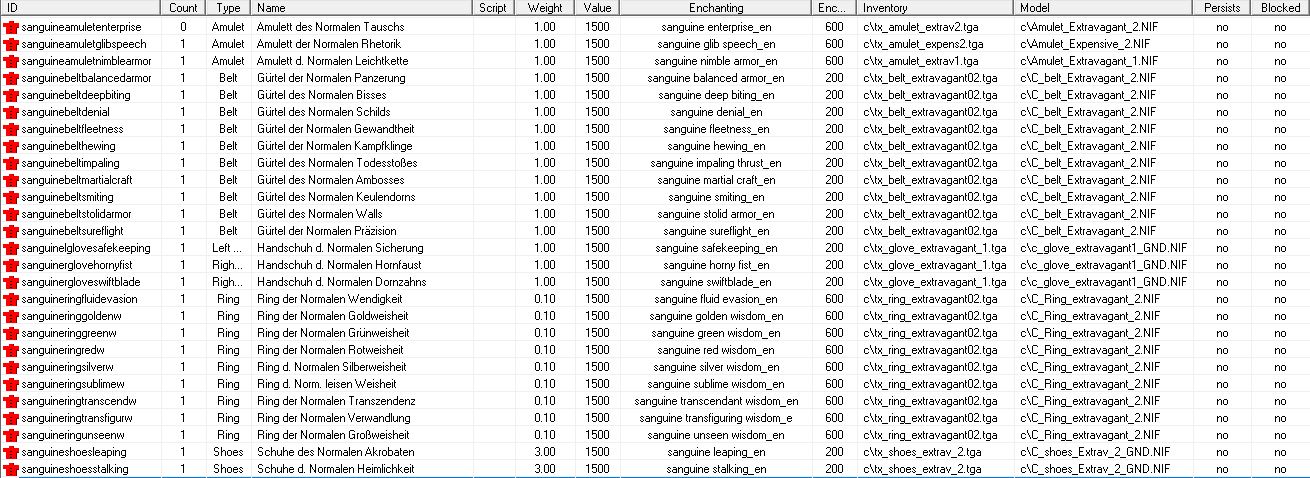1310x478 pixels.
Task: Click the icon next to sanguinerglovehornyfist
Action: 11,265
